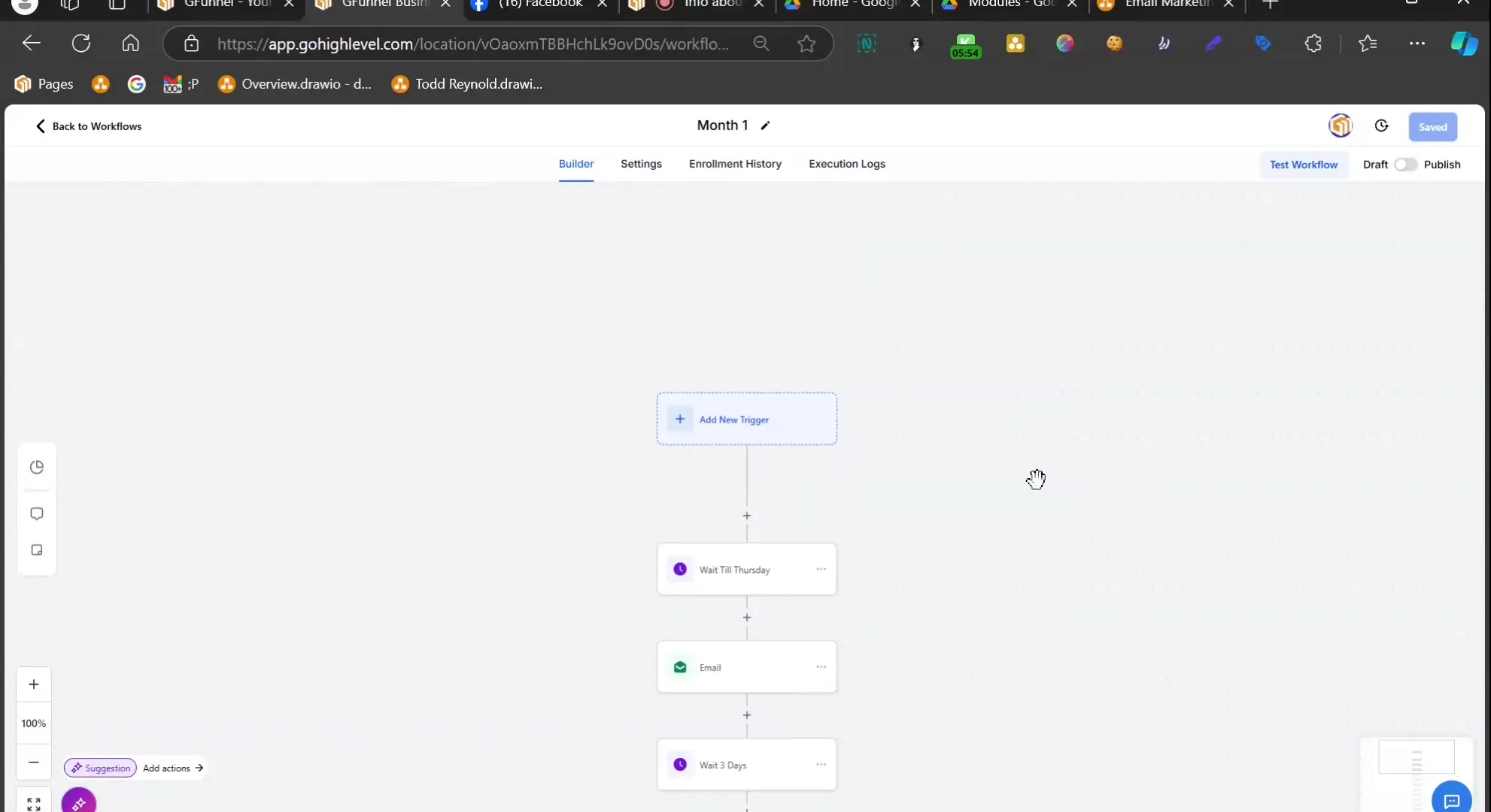
Task: Go back to Workflows list
Action: click(88, 126)
